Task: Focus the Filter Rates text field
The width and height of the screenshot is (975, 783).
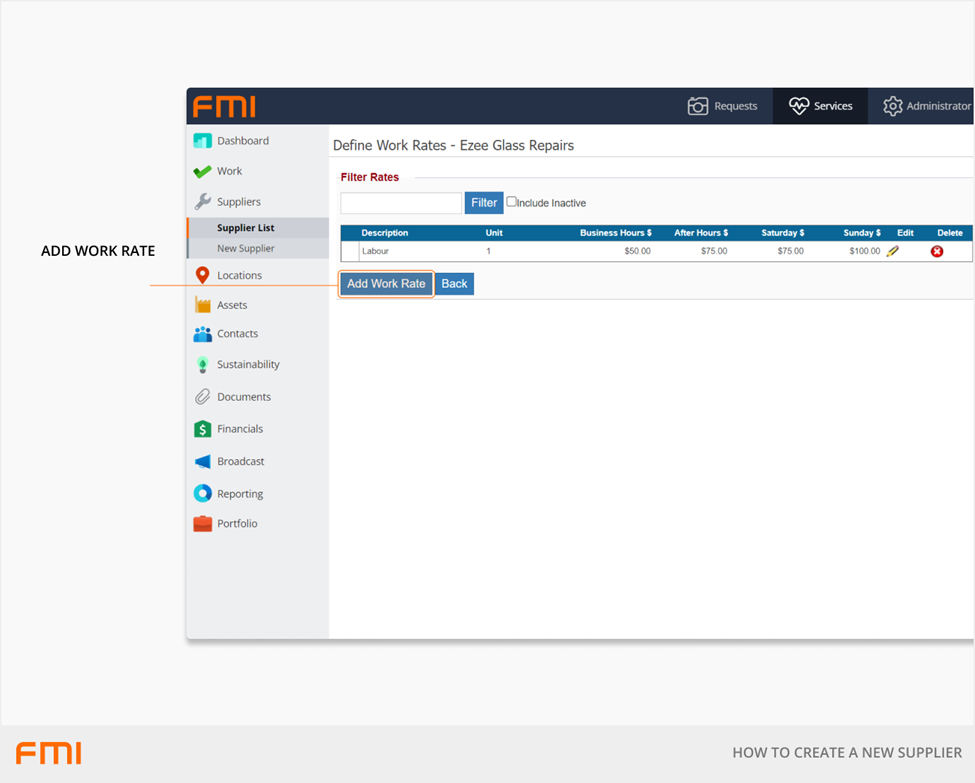Action: 401,203
